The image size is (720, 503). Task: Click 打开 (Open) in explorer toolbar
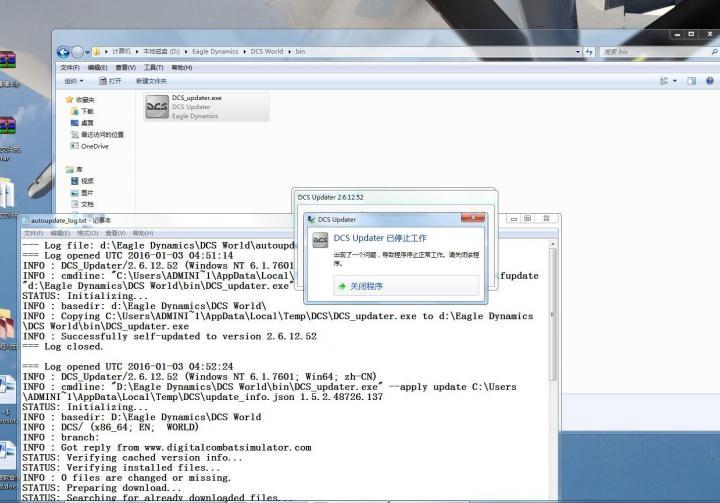[x=110, y=81]
